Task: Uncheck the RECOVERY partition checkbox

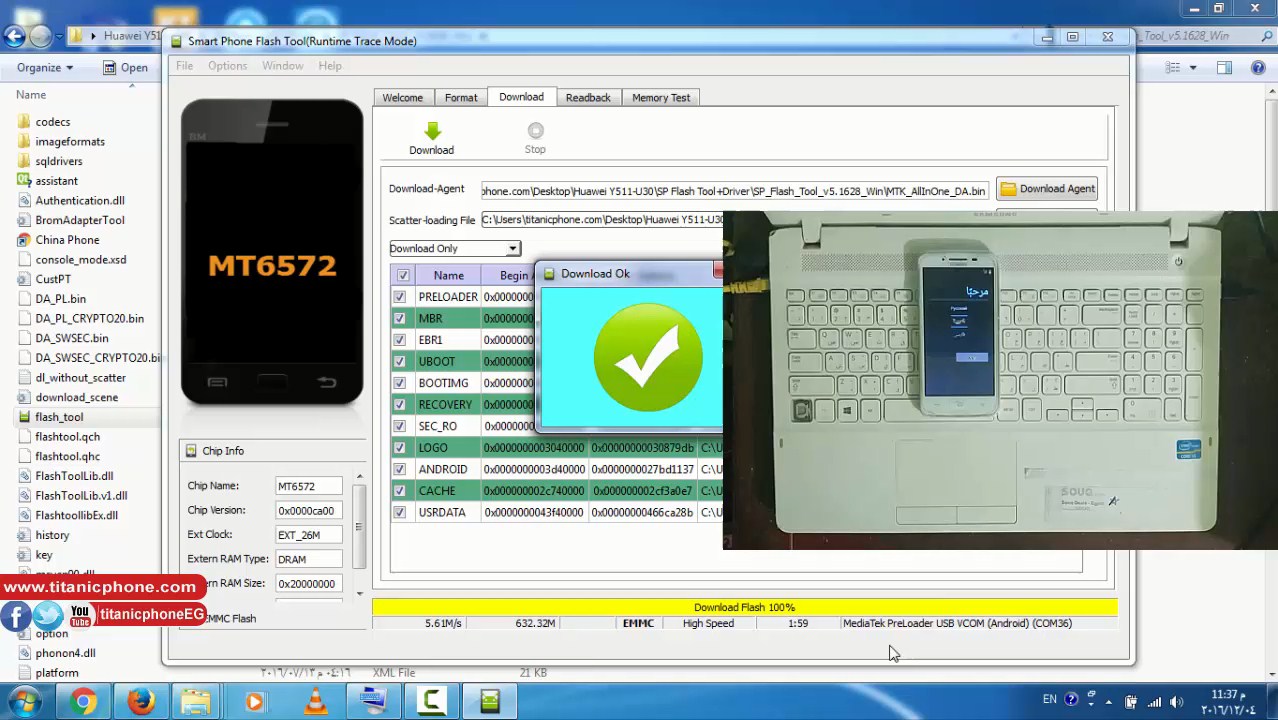Action: [x=400, y=404]
